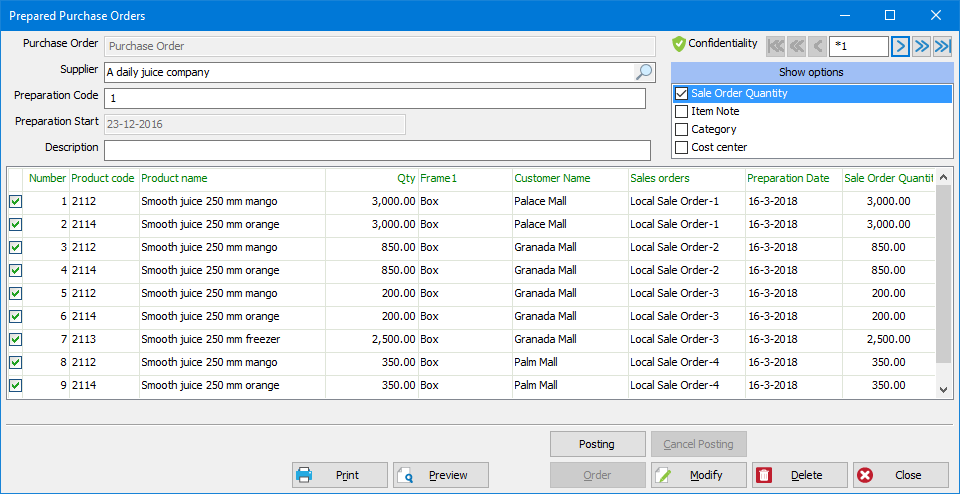Uncheck the checkbox for row 5
Screen dimensions: 960x494
[15, 293]
